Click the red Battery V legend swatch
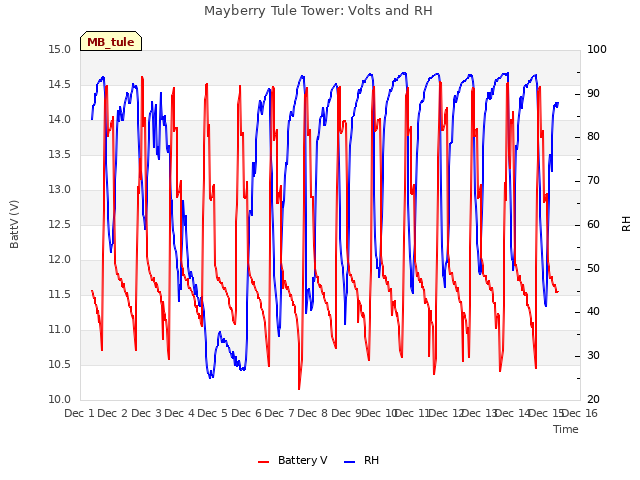 point(264,461)
